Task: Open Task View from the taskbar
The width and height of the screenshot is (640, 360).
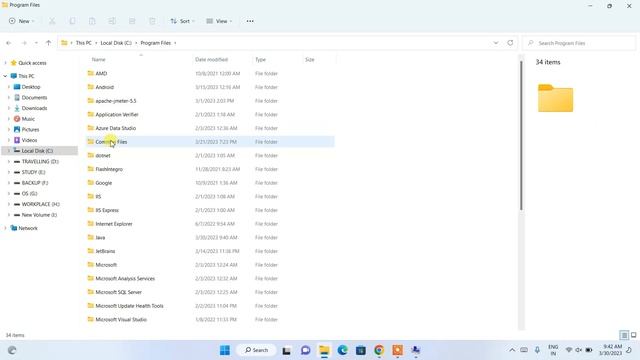Action: pos(287,350)
